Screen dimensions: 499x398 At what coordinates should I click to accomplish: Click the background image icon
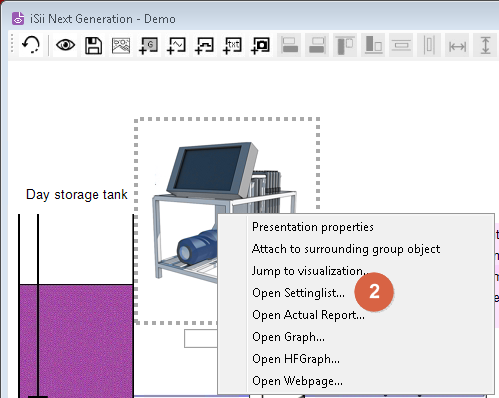coord(121,46)
